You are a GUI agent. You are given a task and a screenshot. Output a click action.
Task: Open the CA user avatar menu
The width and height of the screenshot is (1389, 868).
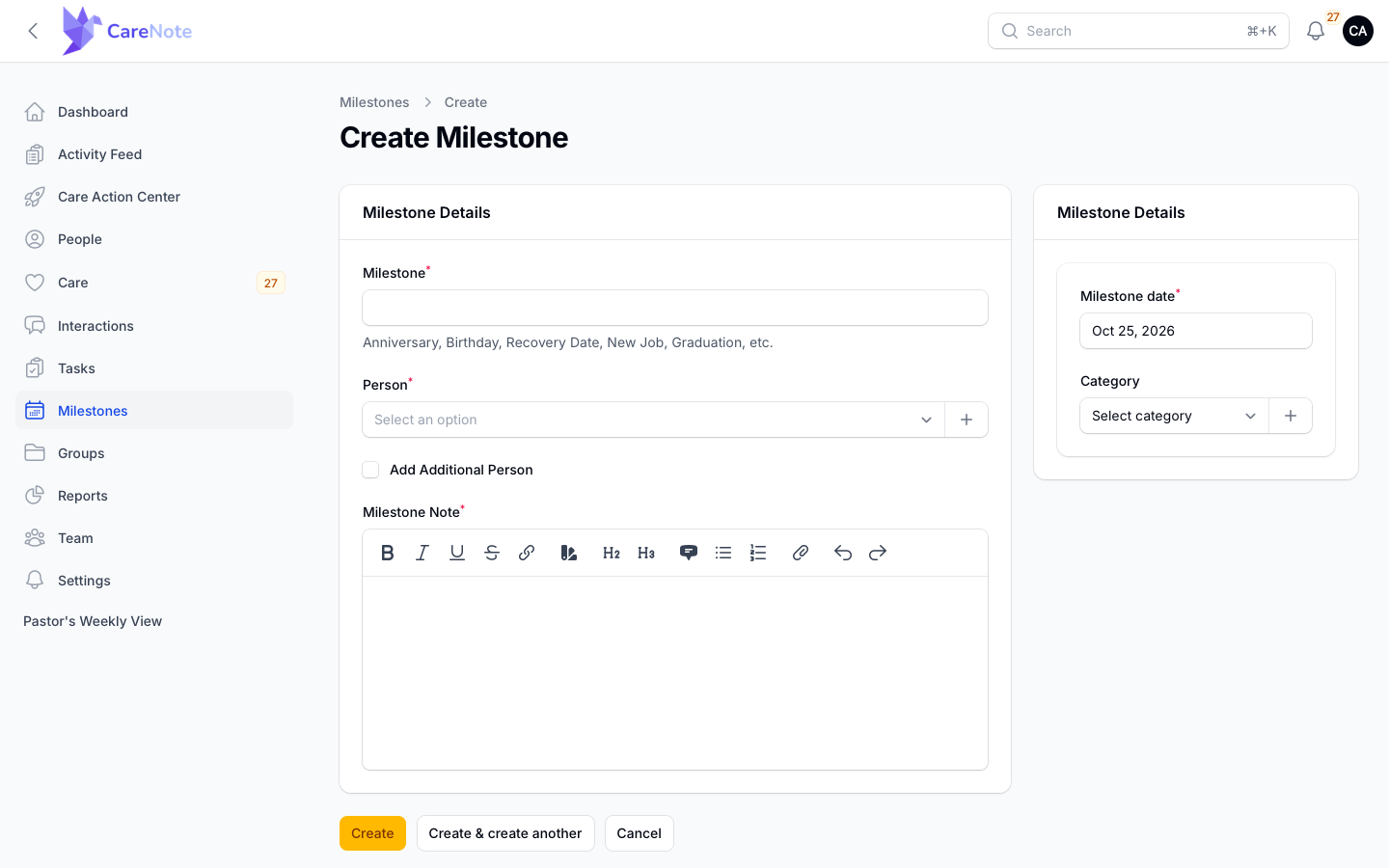click(1358, 31)
